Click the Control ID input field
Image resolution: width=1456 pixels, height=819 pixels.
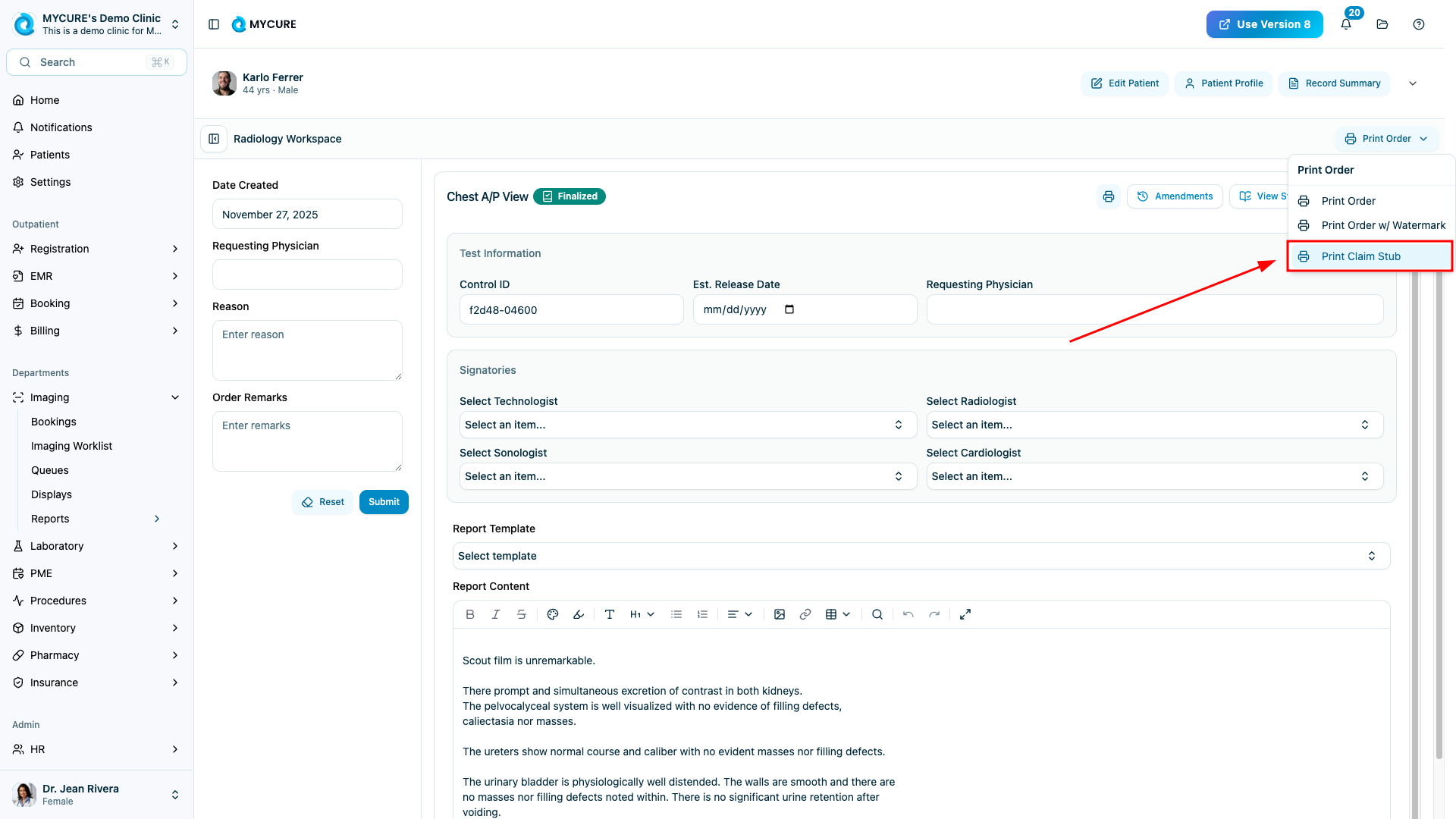[x=571, y=310]
